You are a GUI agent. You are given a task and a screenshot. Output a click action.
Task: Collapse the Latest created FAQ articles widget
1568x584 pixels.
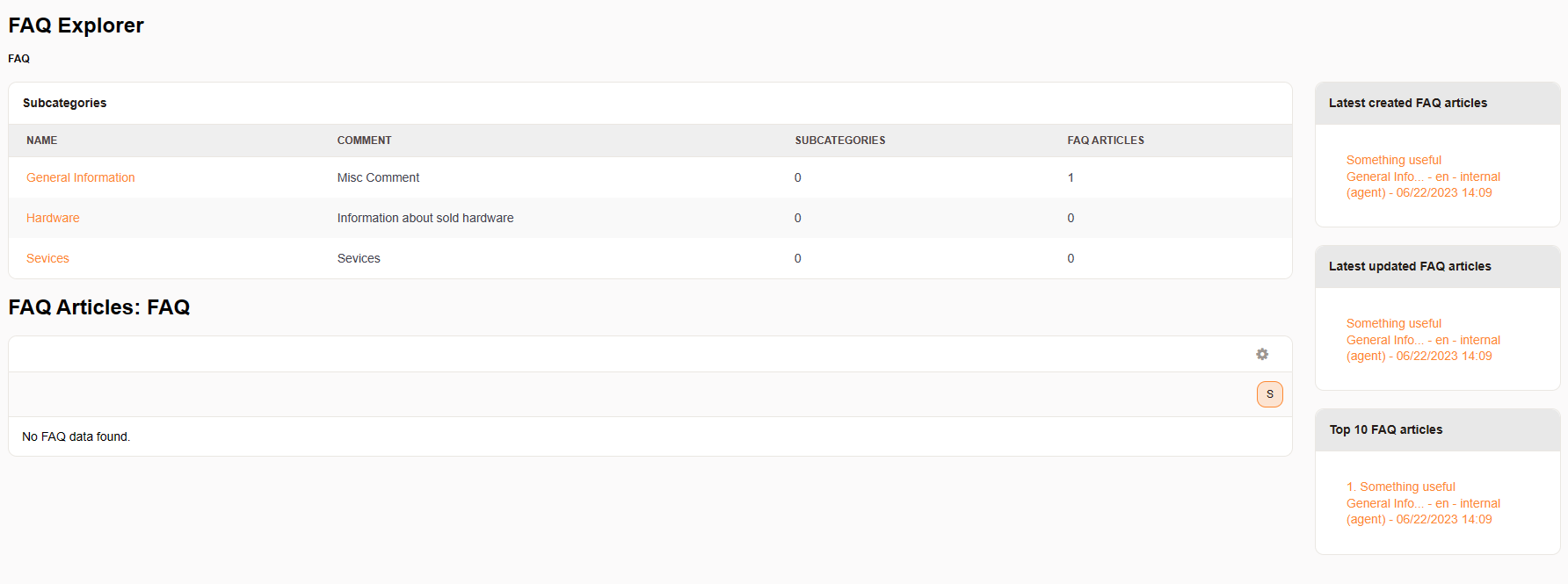pos(1407,103)
